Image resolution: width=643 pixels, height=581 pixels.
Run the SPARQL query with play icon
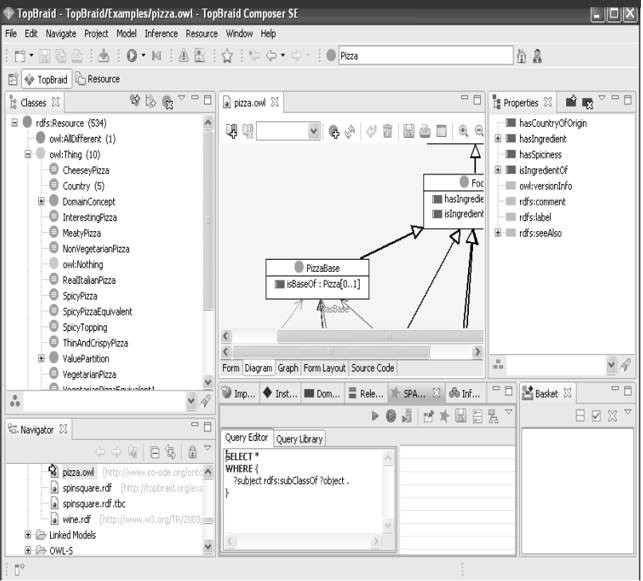coord(375,416)
